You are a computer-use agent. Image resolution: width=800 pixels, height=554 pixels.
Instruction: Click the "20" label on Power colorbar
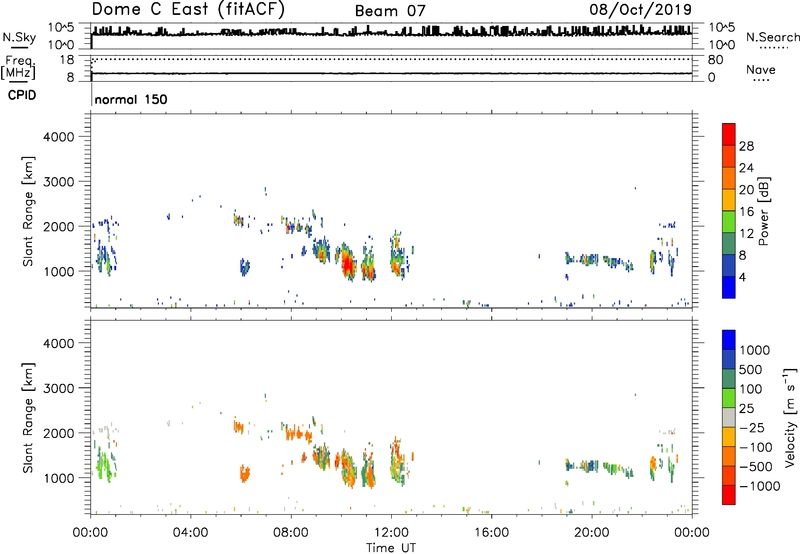746,190
